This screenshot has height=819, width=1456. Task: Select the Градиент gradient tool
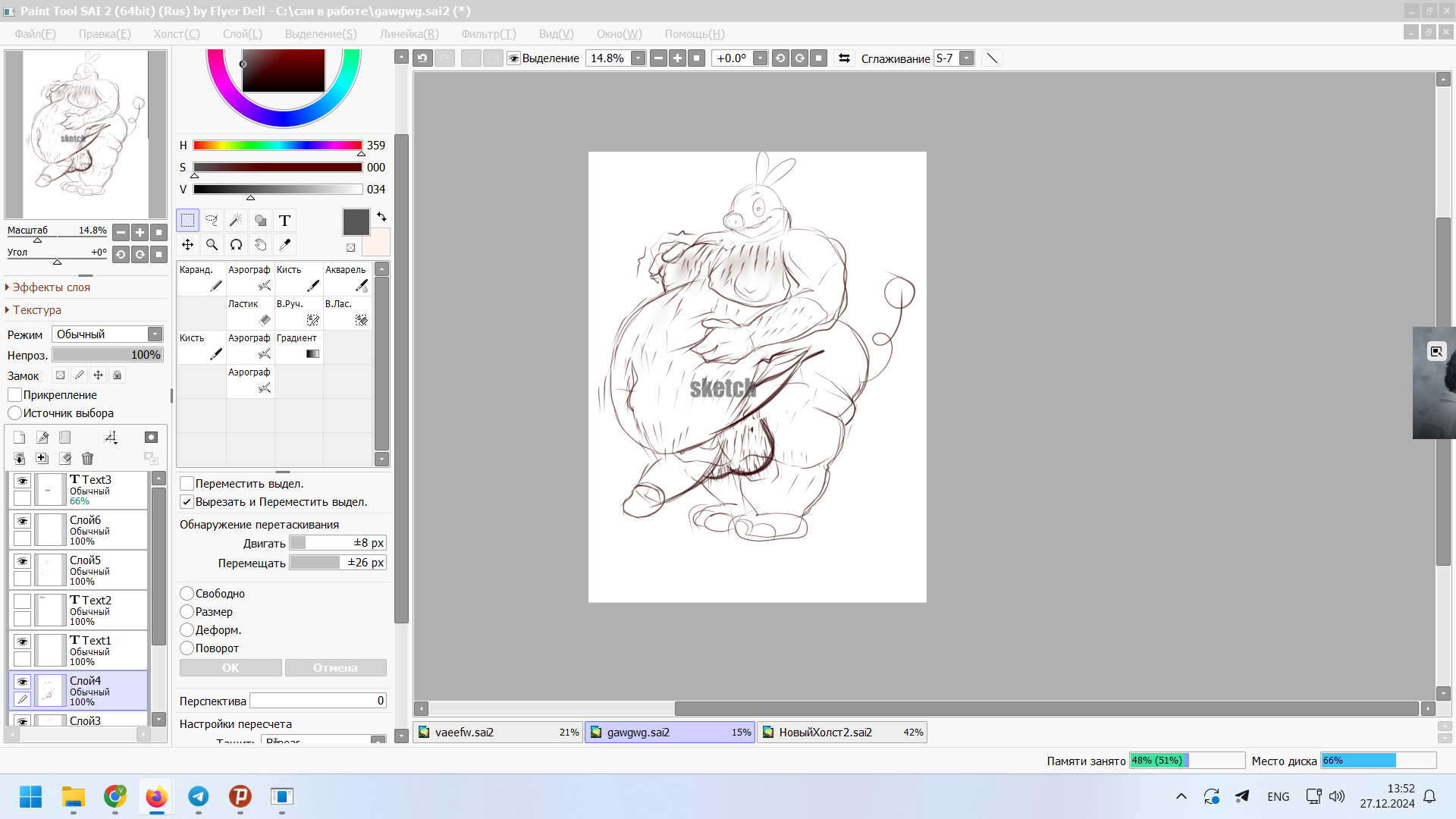[x=299, y=347]
